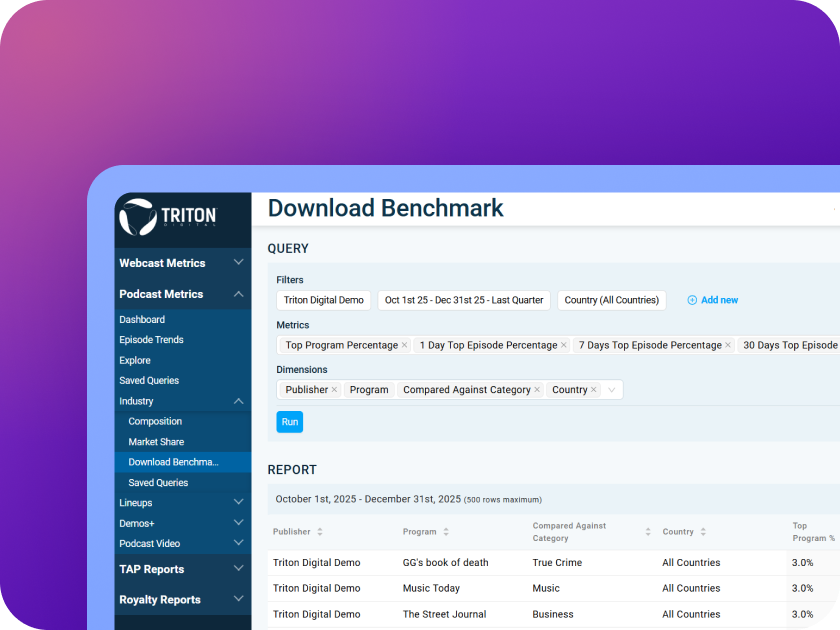840x630 pixels.
Task: Click the 30 Days Top Episode metric tag
Action: [789, 345]
